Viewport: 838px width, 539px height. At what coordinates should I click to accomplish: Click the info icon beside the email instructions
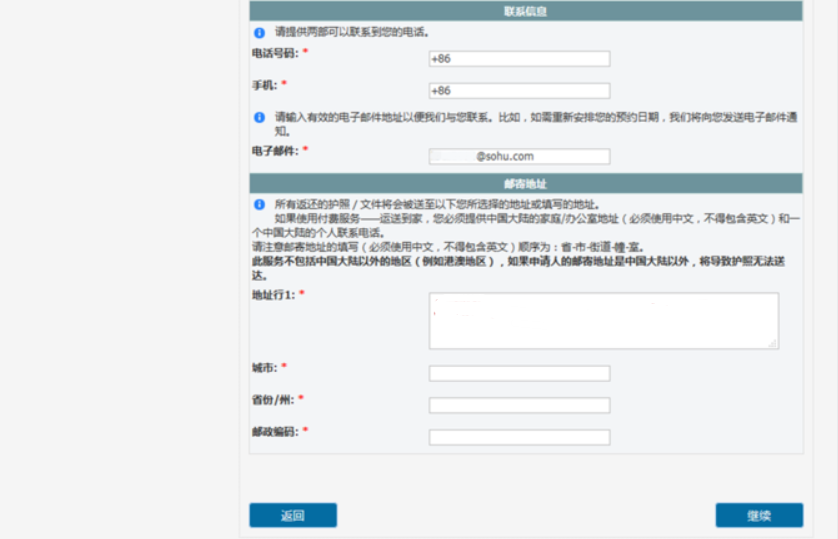pos(259,117)
